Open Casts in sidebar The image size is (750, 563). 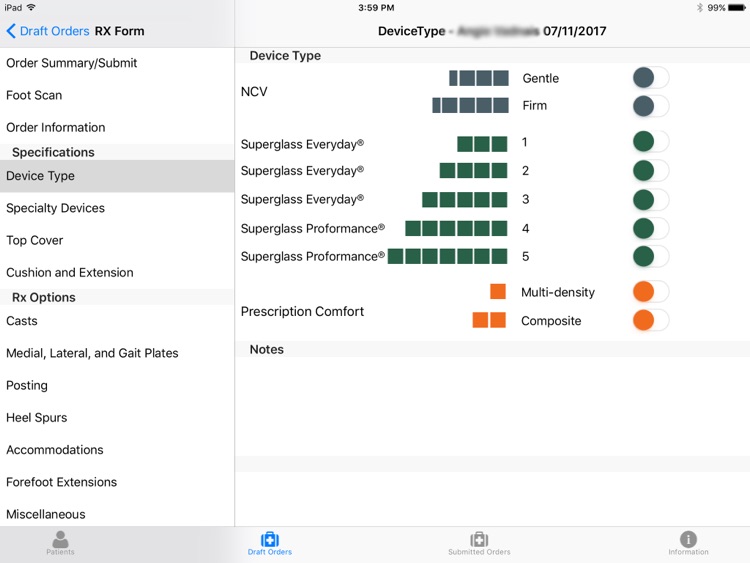pos(117,321)
